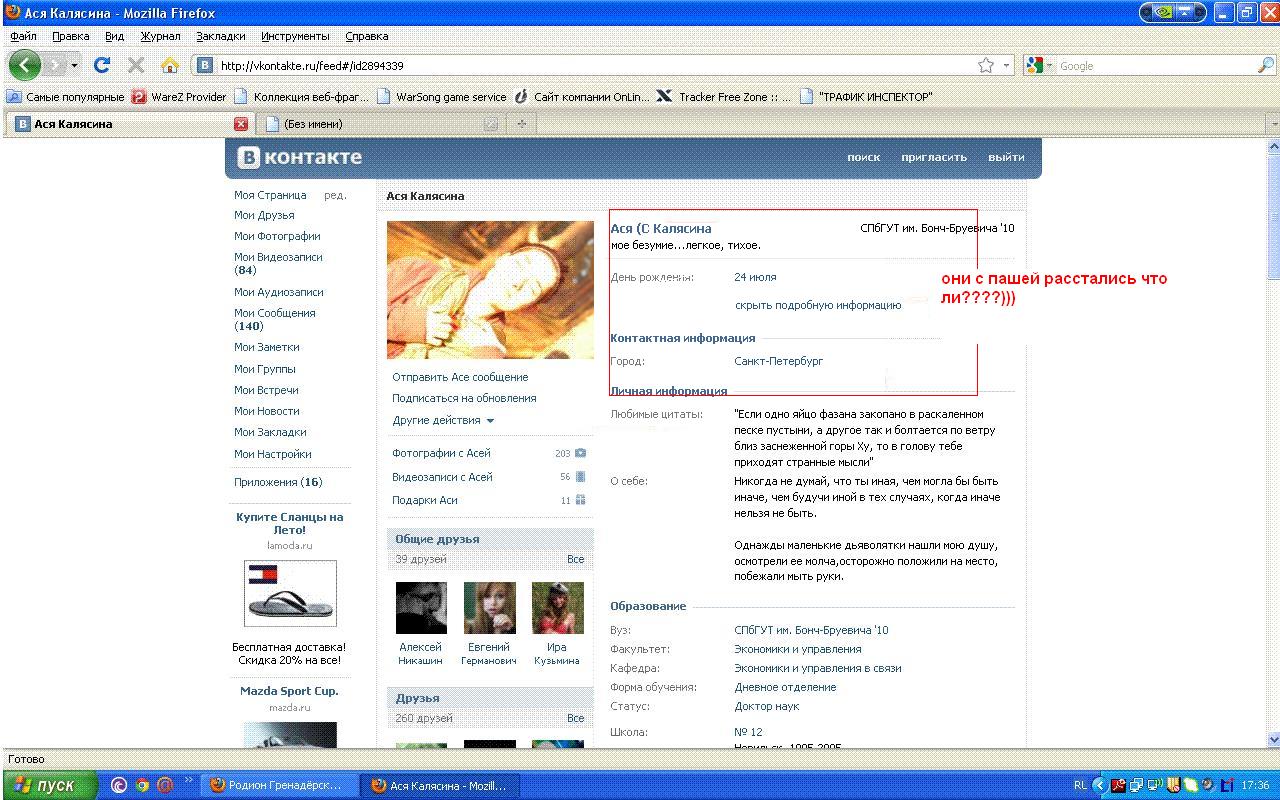Open the home page icon

click(170, 65)
